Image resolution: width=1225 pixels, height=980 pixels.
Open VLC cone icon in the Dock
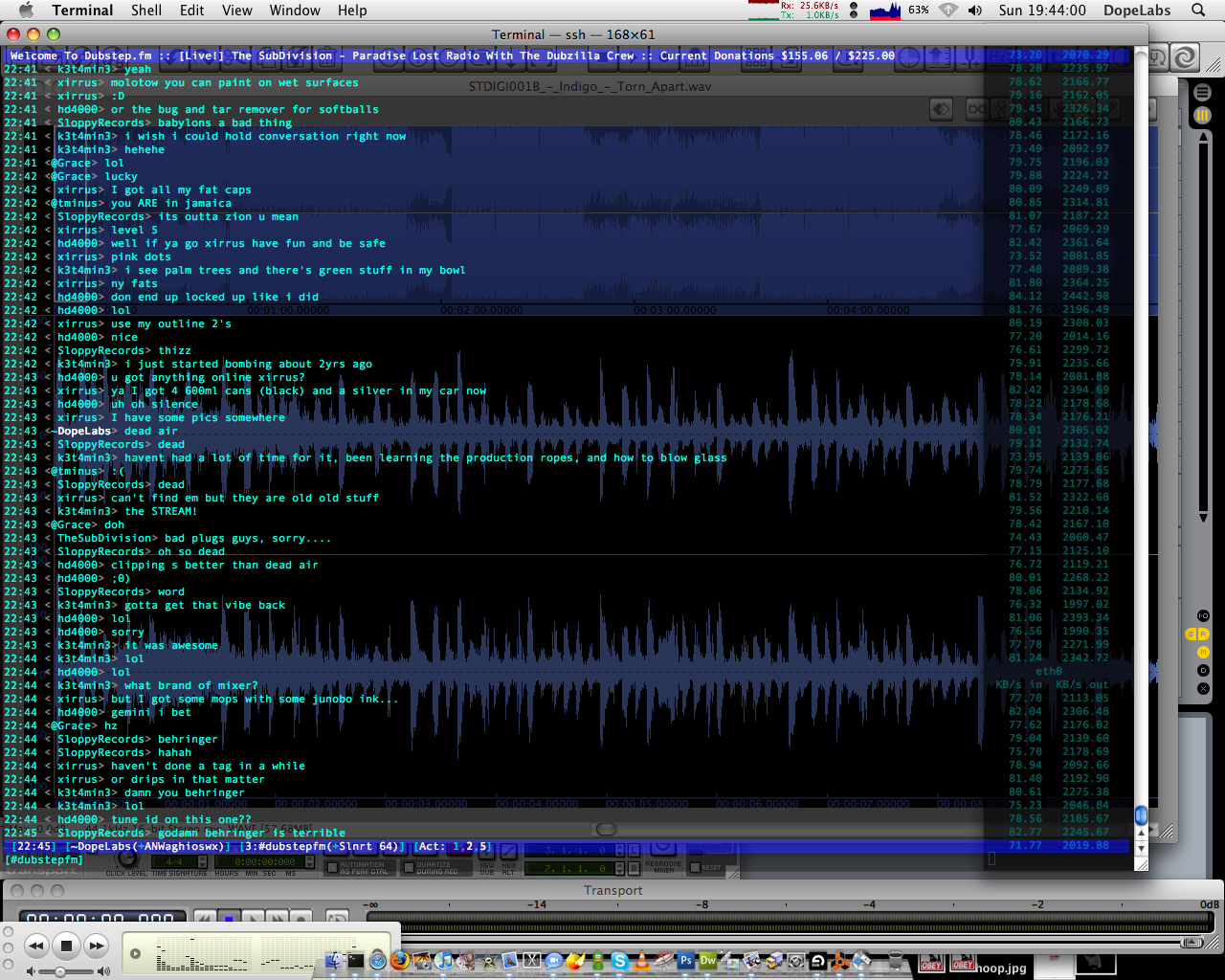tap(642, 959)
